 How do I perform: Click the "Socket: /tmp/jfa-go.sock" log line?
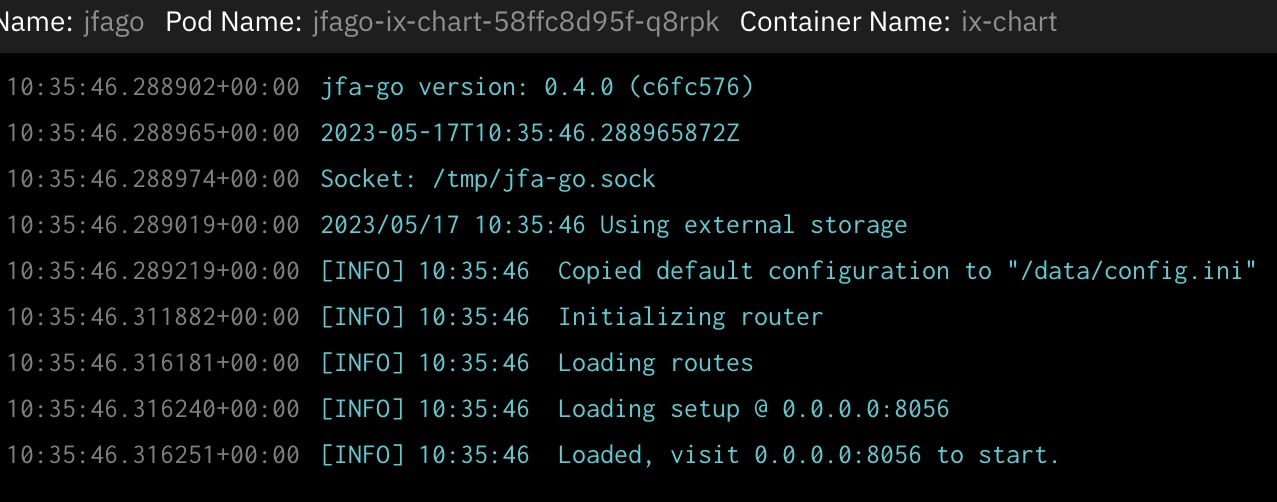point(488,180)
